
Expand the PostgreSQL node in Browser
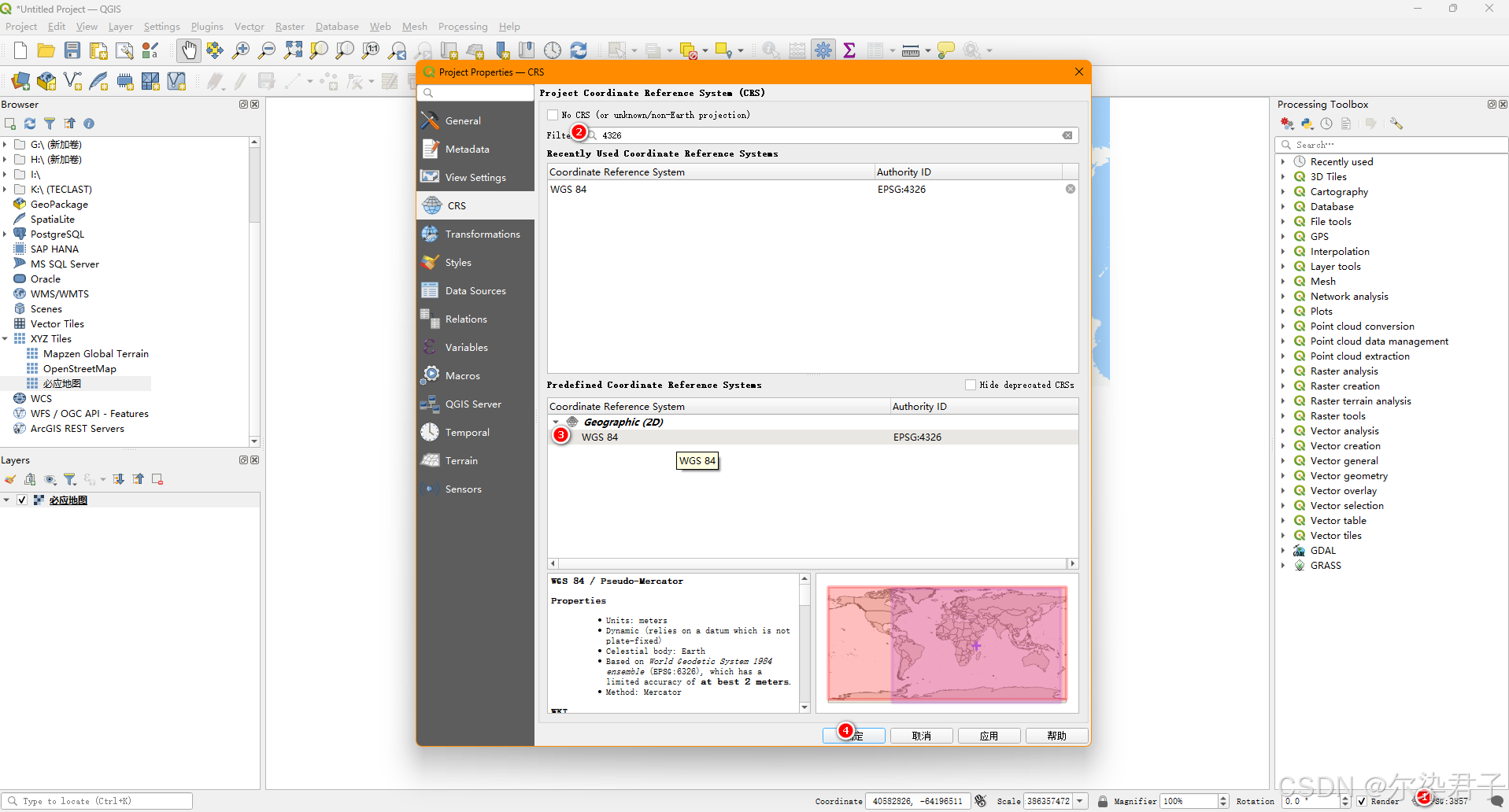pos(5,234)
